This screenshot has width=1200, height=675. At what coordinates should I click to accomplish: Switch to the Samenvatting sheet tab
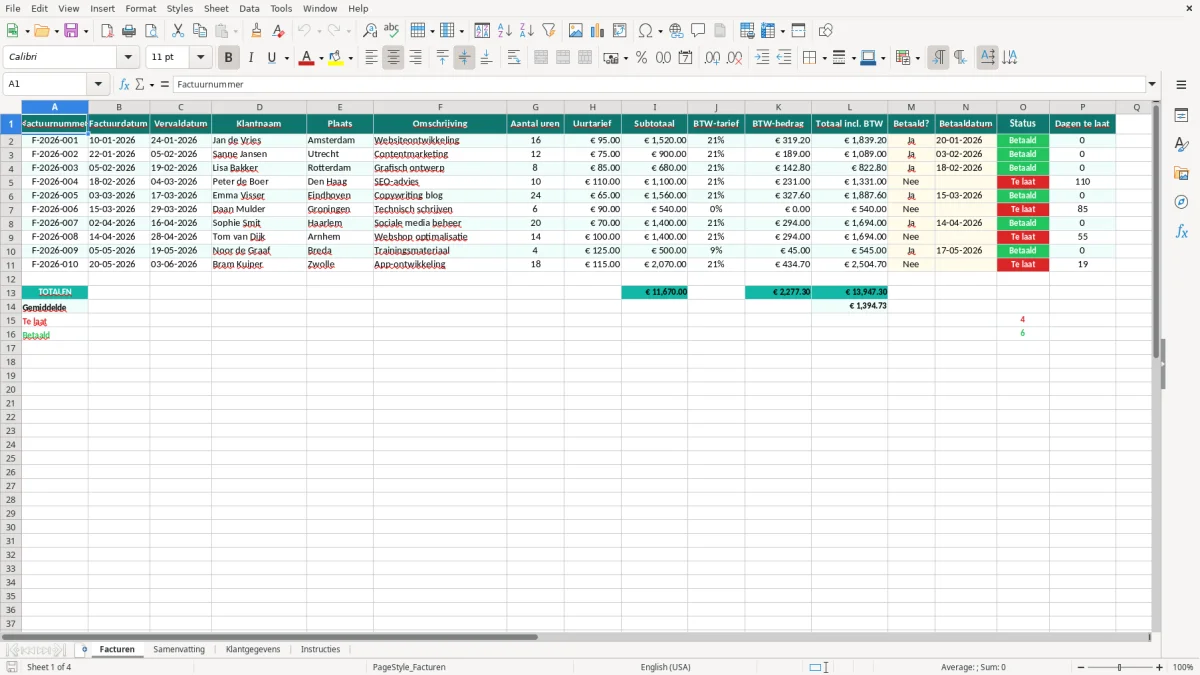point(179,649)
